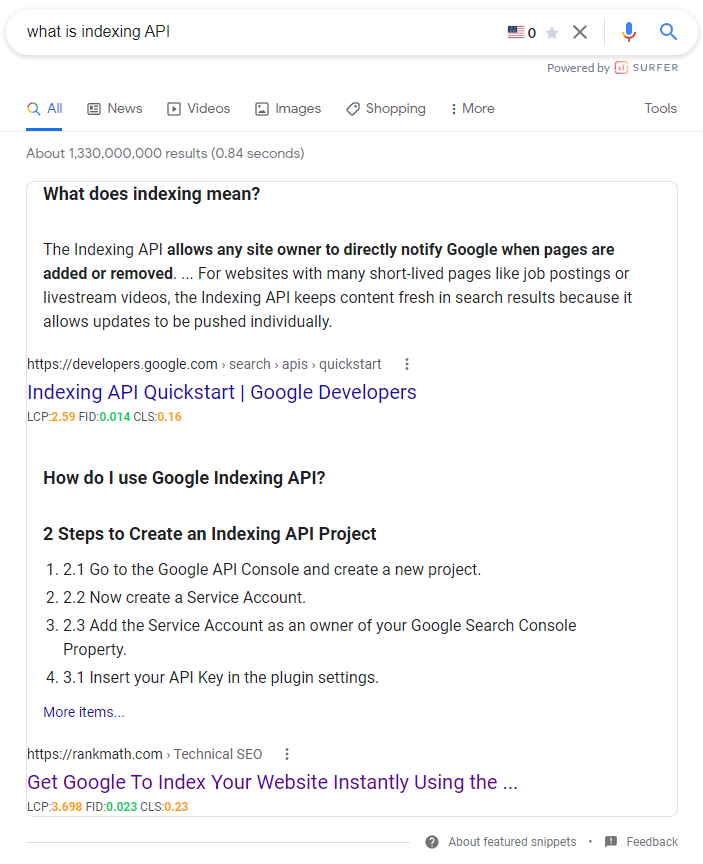Click the Powered by Surfer text
703x864 pixels.
click(613, 68)
